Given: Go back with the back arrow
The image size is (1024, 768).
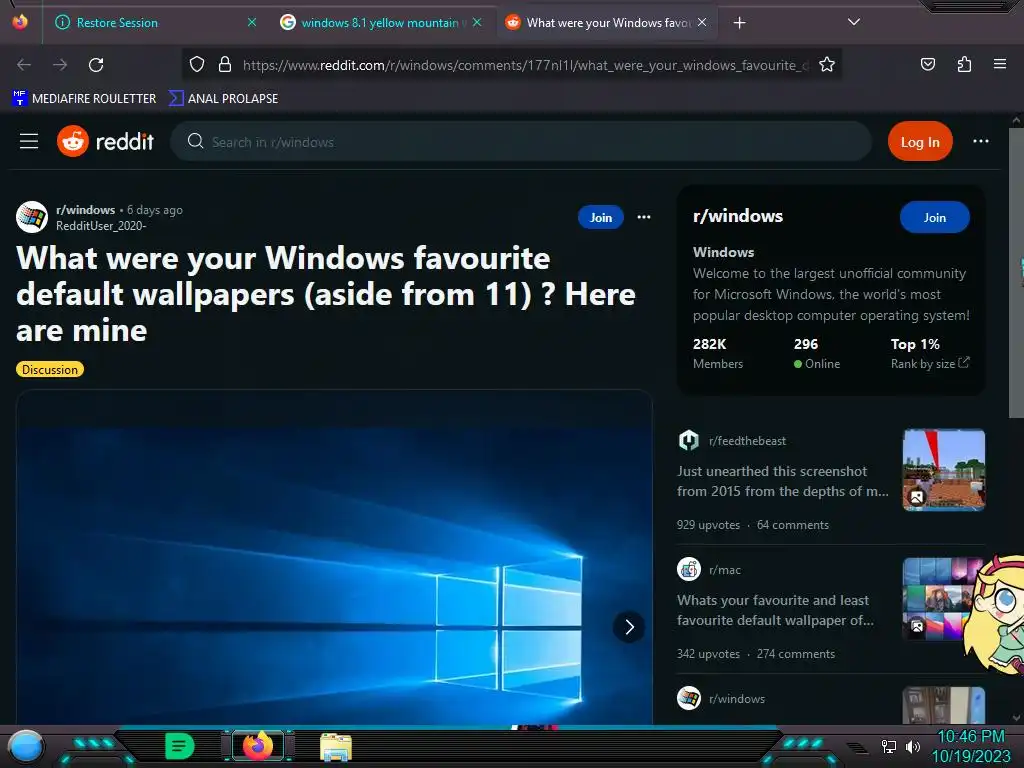Looking at the screenshot, I should pyautogui.click(x=24, y=65).
